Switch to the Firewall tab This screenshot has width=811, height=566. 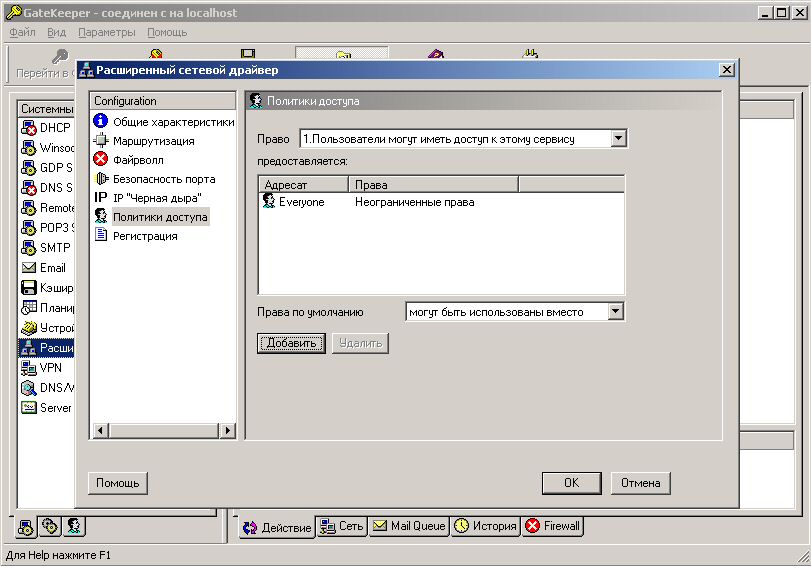552,526
